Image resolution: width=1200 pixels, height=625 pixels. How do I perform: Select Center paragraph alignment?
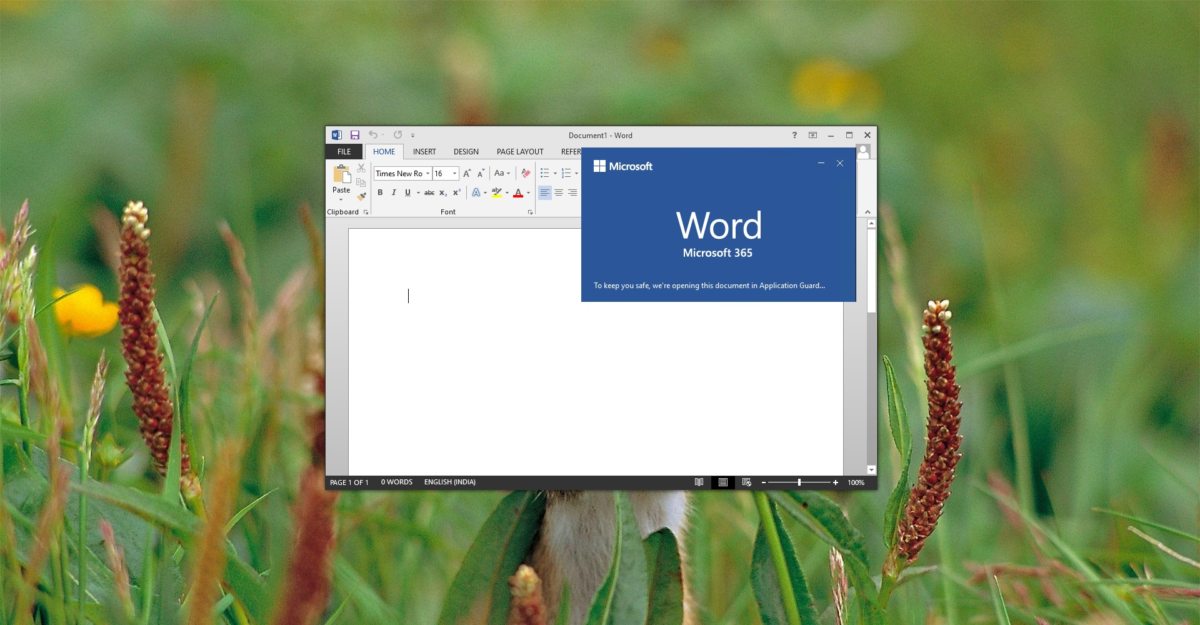(x=559, y=192)
